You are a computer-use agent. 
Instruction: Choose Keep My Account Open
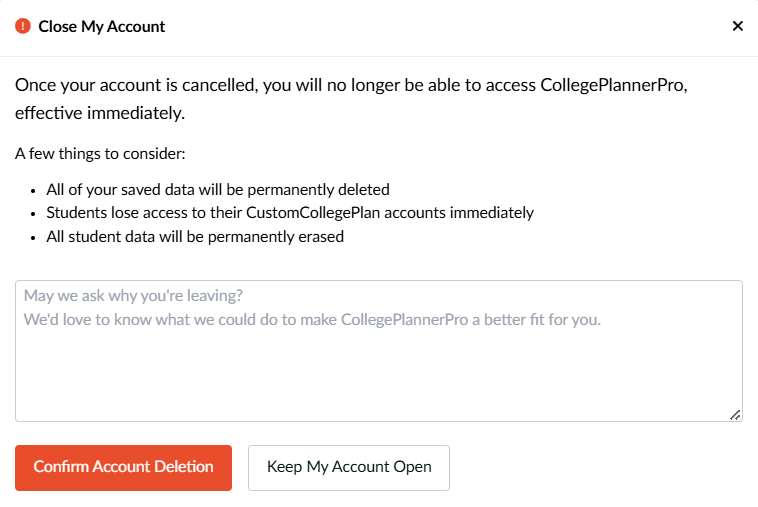tap(349, 467)
